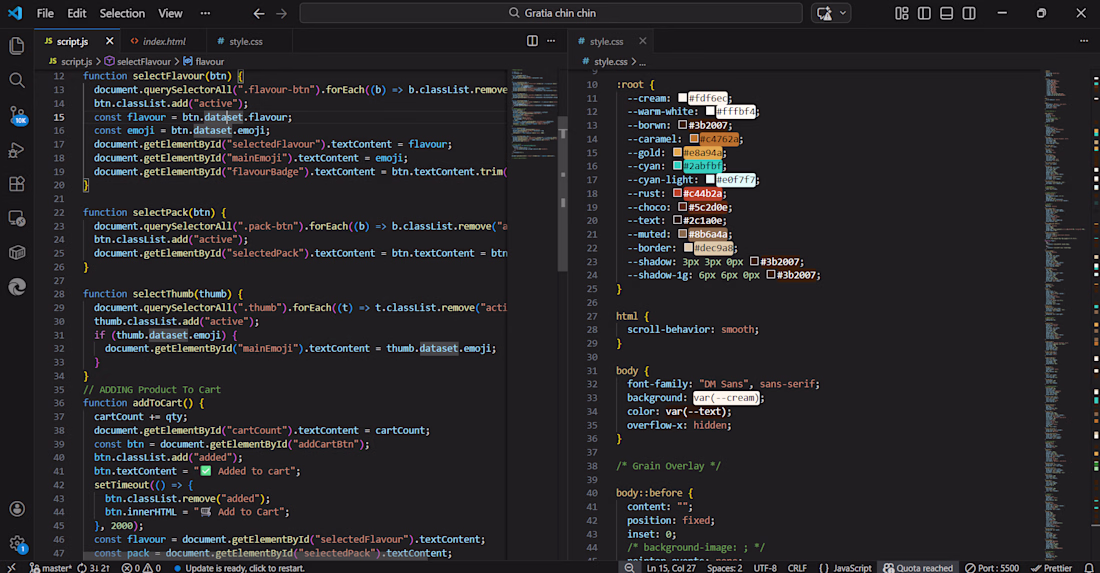
Task: Click the Gratia chin chin search box
Action: click(x=551, y=13)
